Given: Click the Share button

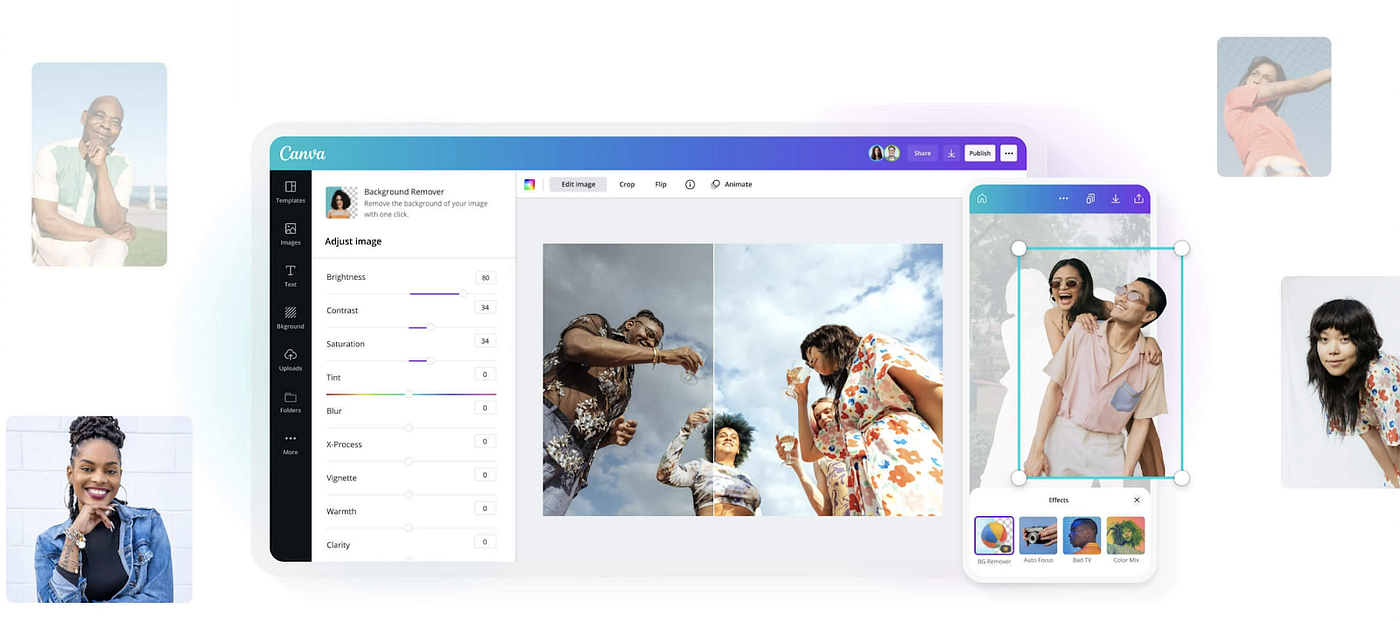Looking at the screenshot, I should [922, 153].
